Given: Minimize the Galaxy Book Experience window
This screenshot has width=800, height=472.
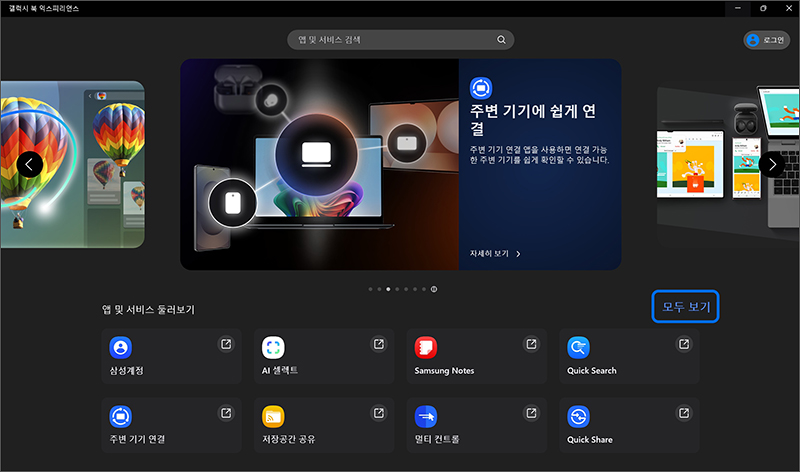Looking at the screenshot, I should 738,8.
